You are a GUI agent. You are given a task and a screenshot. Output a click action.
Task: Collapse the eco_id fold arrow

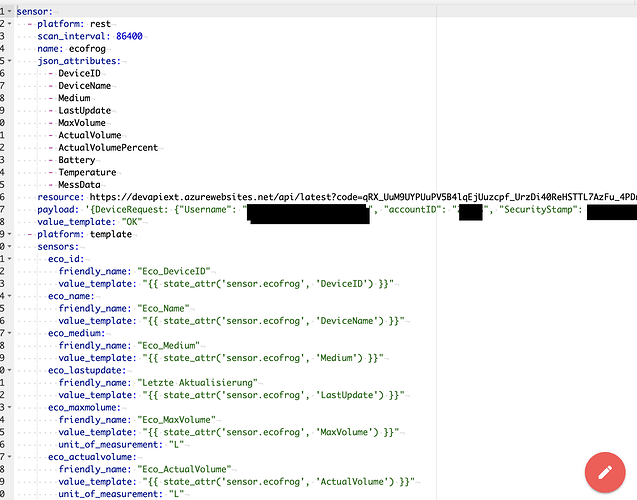tap(9, 259)
